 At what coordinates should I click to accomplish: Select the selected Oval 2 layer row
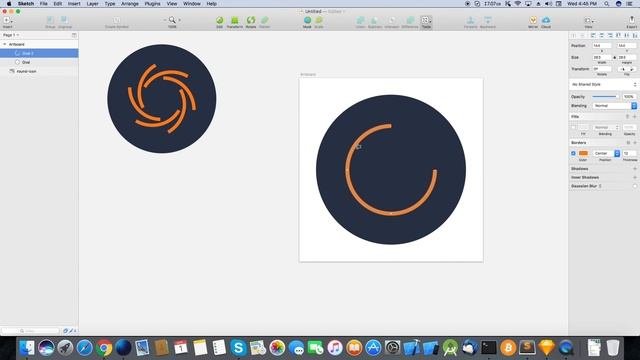coord(39,53)
